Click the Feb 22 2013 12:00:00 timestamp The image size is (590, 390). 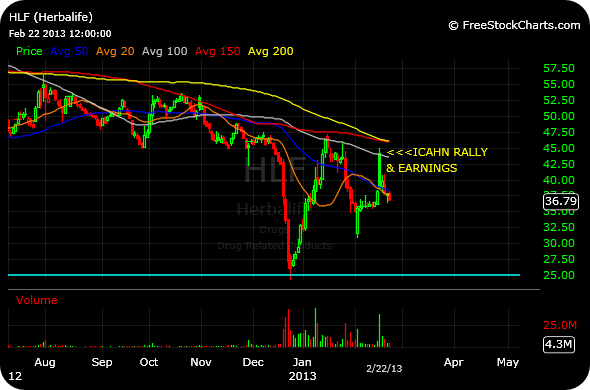60,34
